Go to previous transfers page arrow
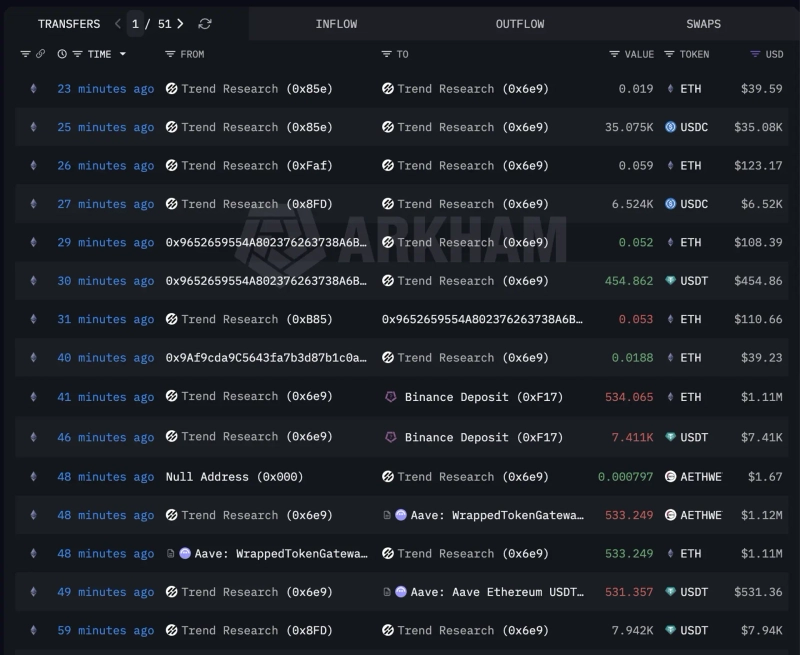Screen dimensions: 800x655 (118, 24)
